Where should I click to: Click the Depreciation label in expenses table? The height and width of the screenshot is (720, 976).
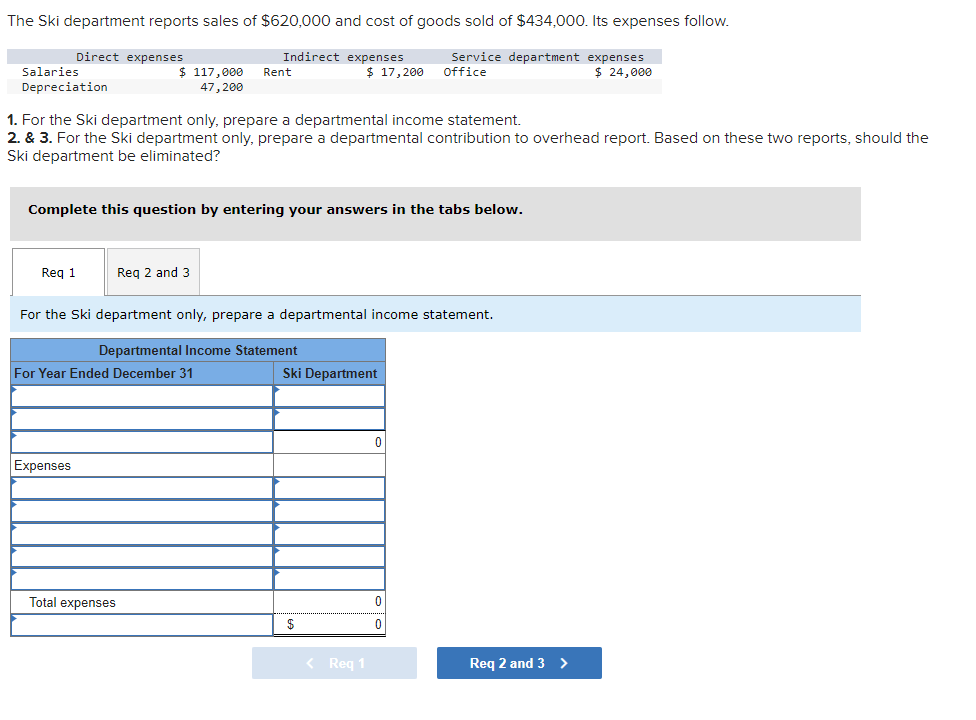(65, 87)
